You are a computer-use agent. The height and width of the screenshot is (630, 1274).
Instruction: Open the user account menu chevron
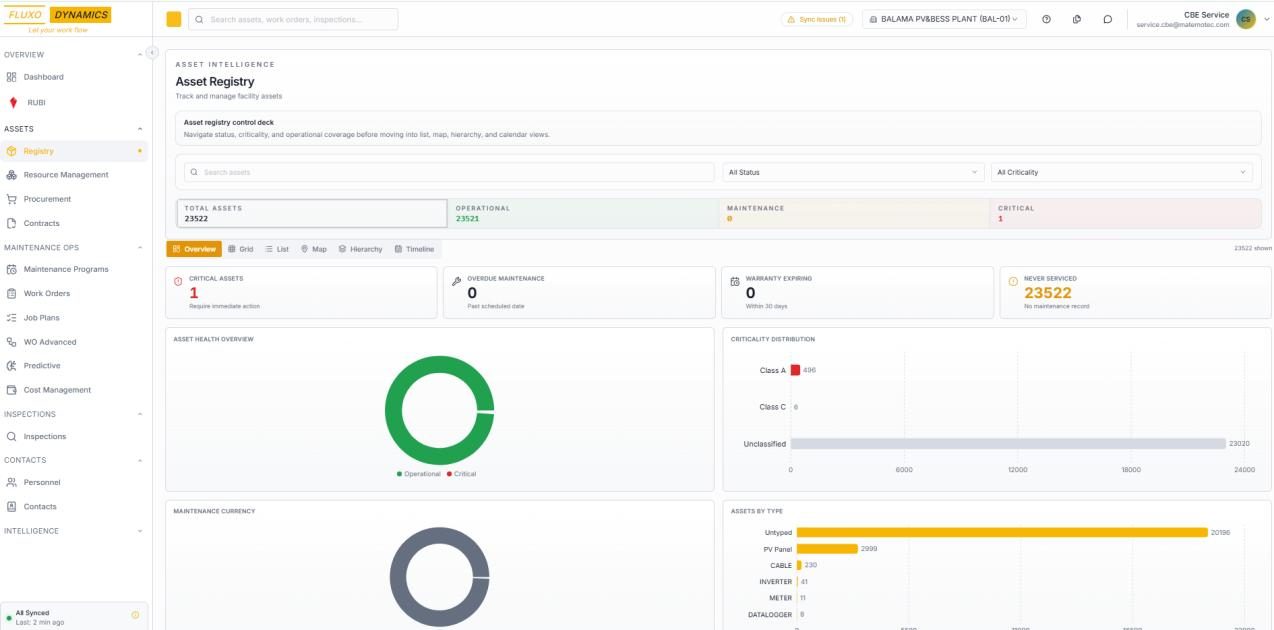point(1266,19)
